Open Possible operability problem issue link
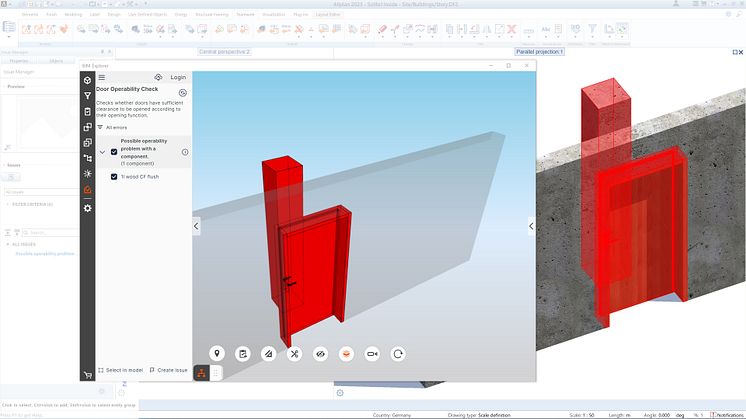Screen dimensions: 746x419 (45, 253)
